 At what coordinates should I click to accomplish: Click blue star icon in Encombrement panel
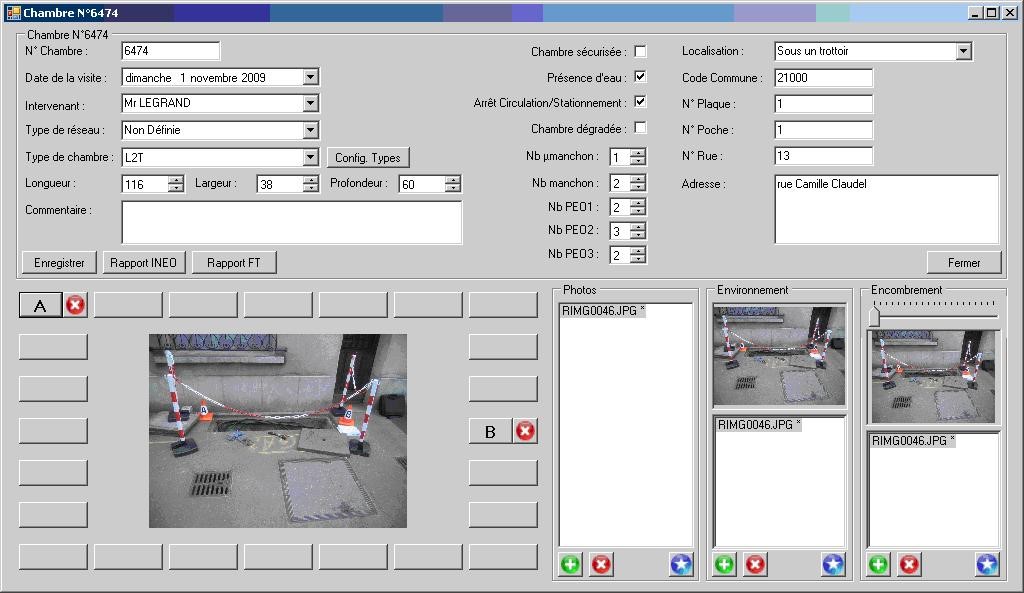(987, 564)
